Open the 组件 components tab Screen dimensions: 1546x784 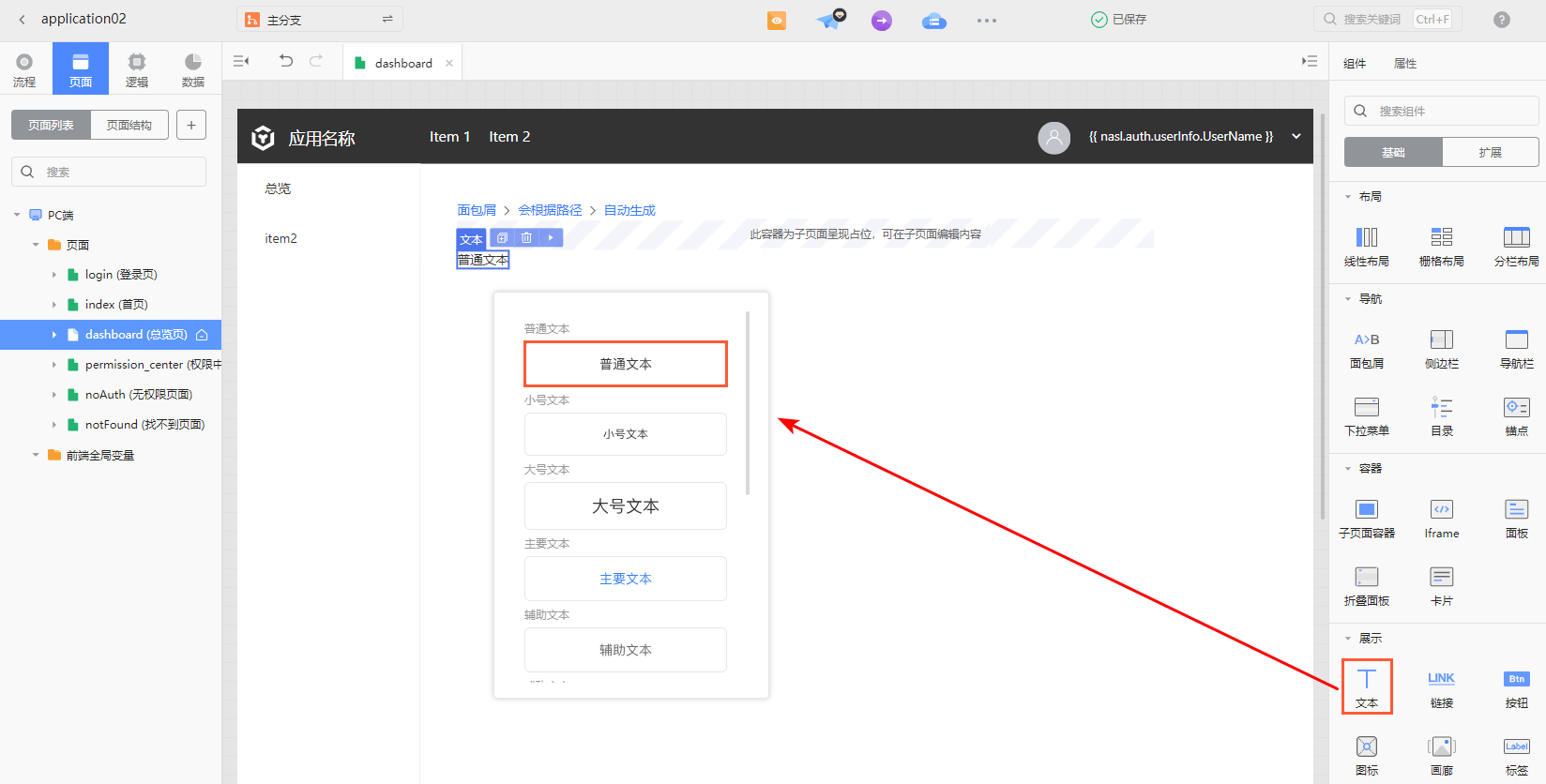tap(1355, 64)
